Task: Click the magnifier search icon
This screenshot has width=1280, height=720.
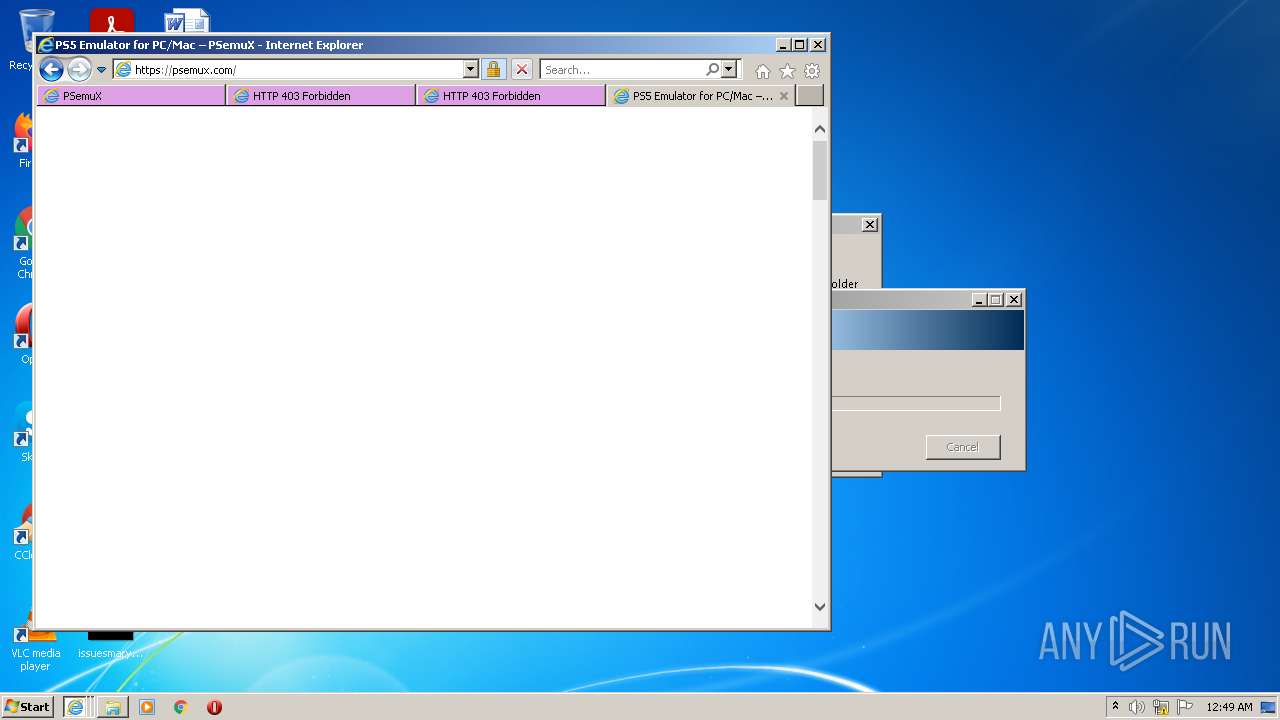Action: click(x=712, y=70)
